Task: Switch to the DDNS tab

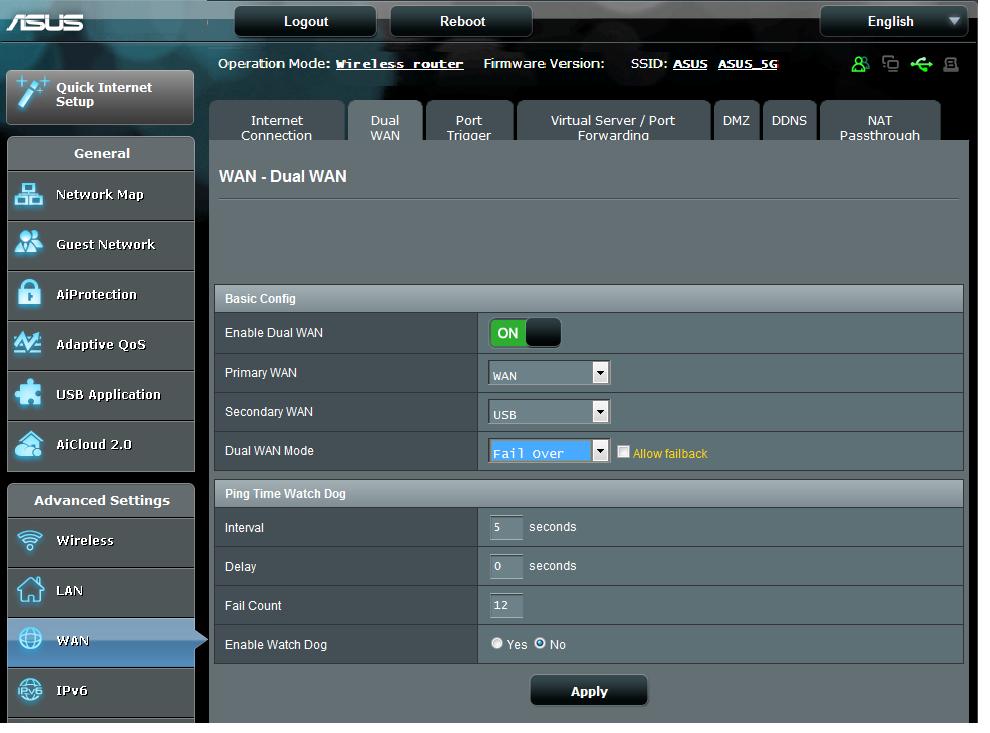Action: pos(789,121)
